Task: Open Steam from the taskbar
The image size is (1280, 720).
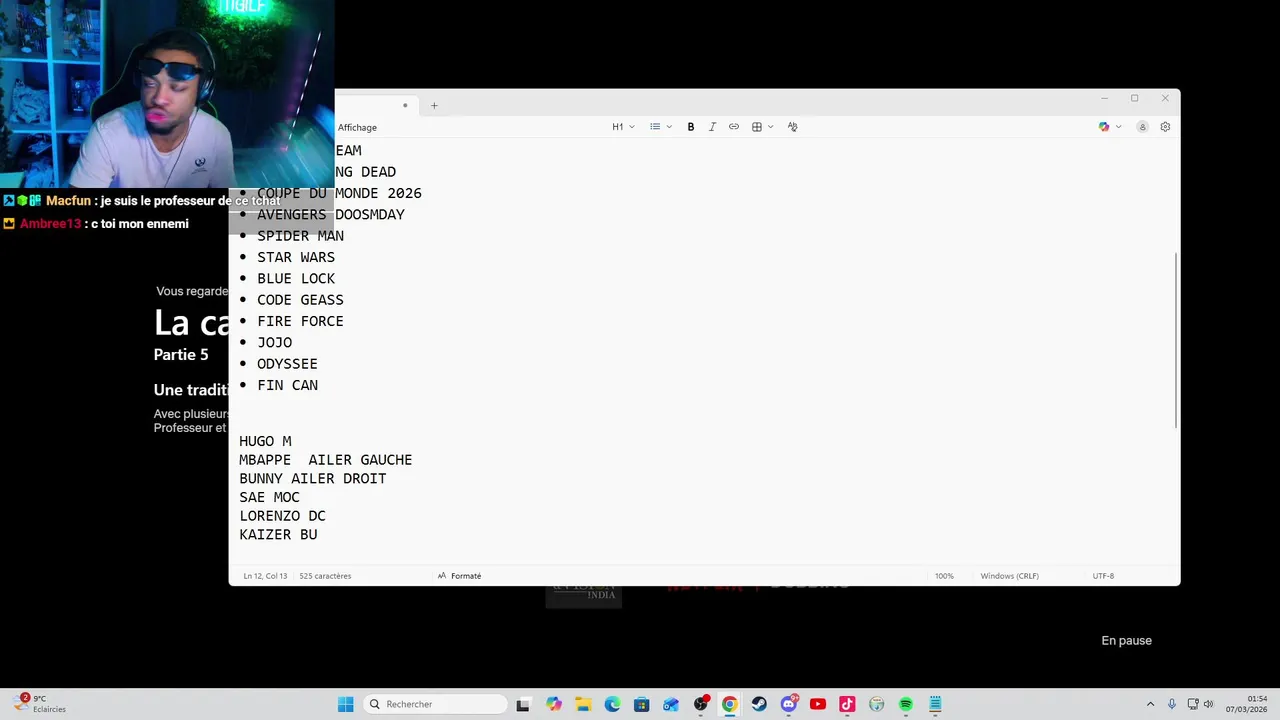Action: click(759, 704)
